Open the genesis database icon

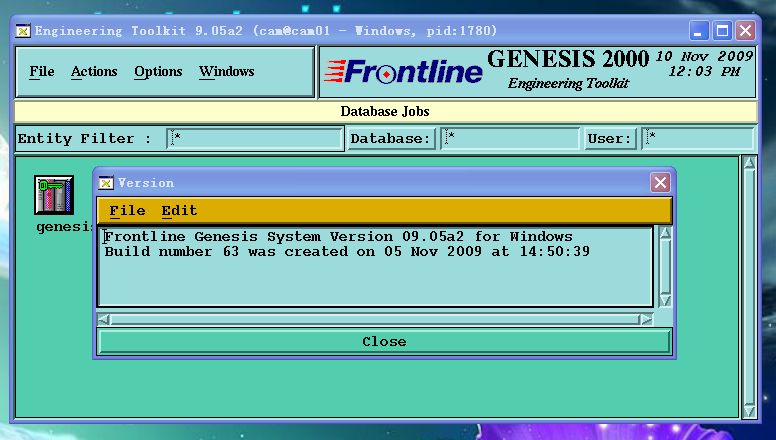point(54,195)
